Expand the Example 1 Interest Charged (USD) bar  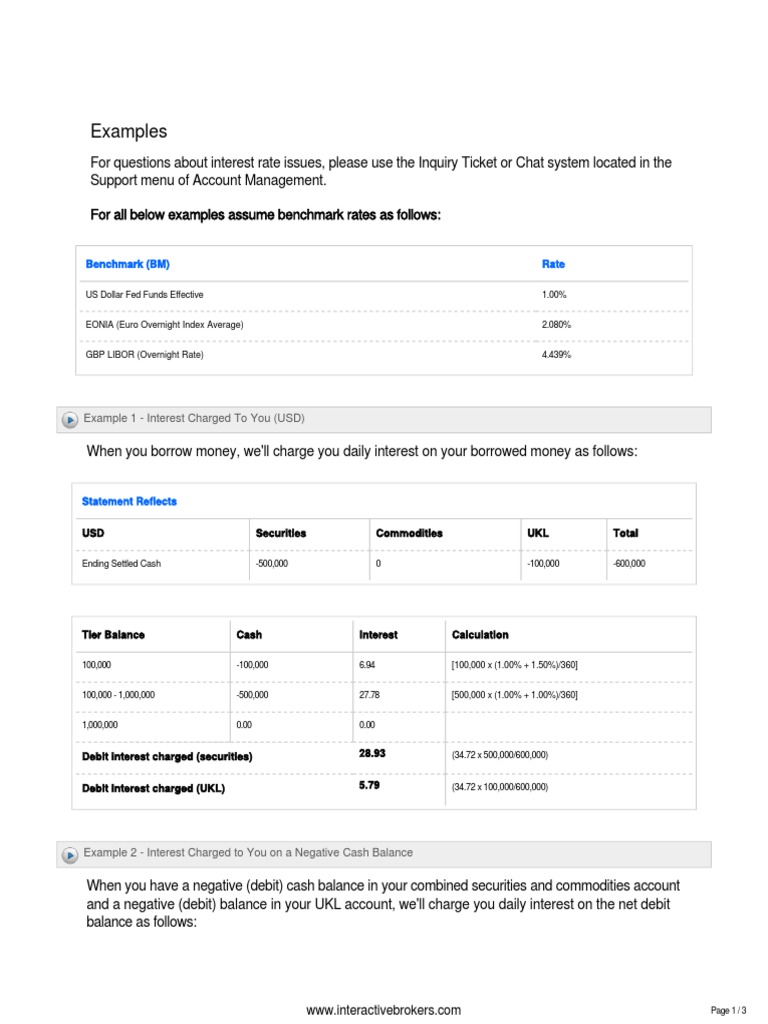click(200, 418)
